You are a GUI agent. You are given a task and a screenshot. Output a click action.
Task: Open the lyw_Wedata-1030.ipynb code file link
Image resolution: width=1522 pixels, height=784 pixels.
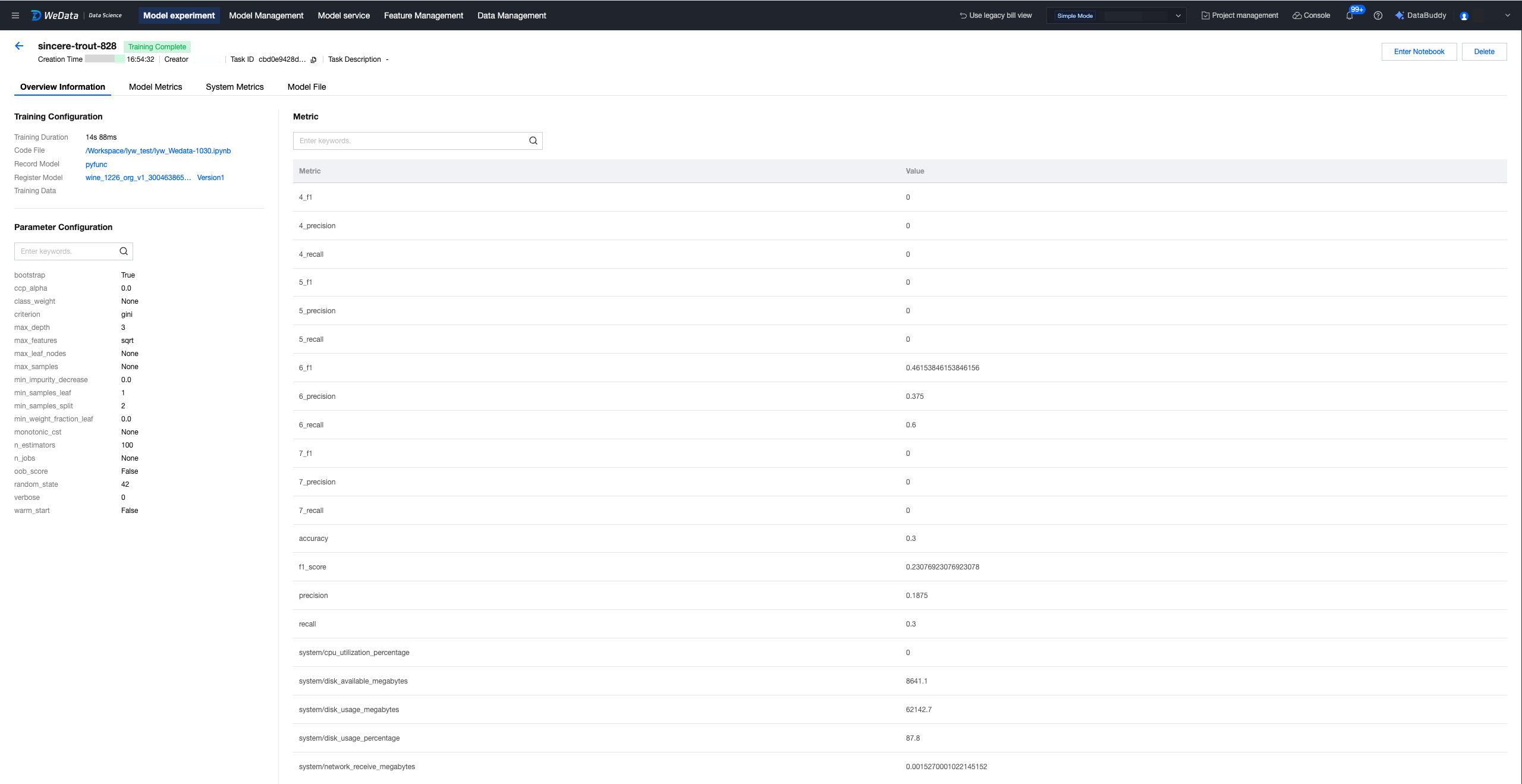(x=158, y=151)
